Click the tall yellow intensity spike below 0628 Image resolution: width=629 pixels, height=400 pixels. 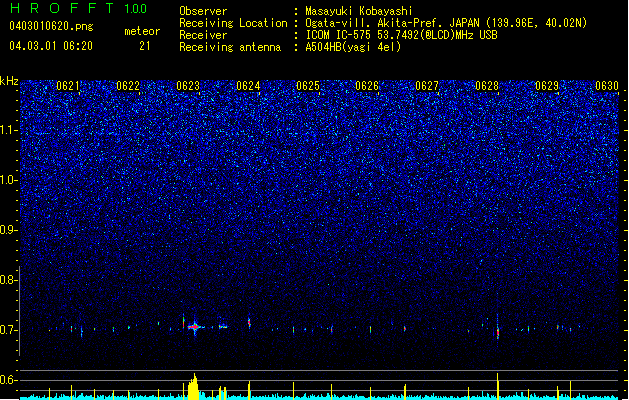(x=497, y=386)
